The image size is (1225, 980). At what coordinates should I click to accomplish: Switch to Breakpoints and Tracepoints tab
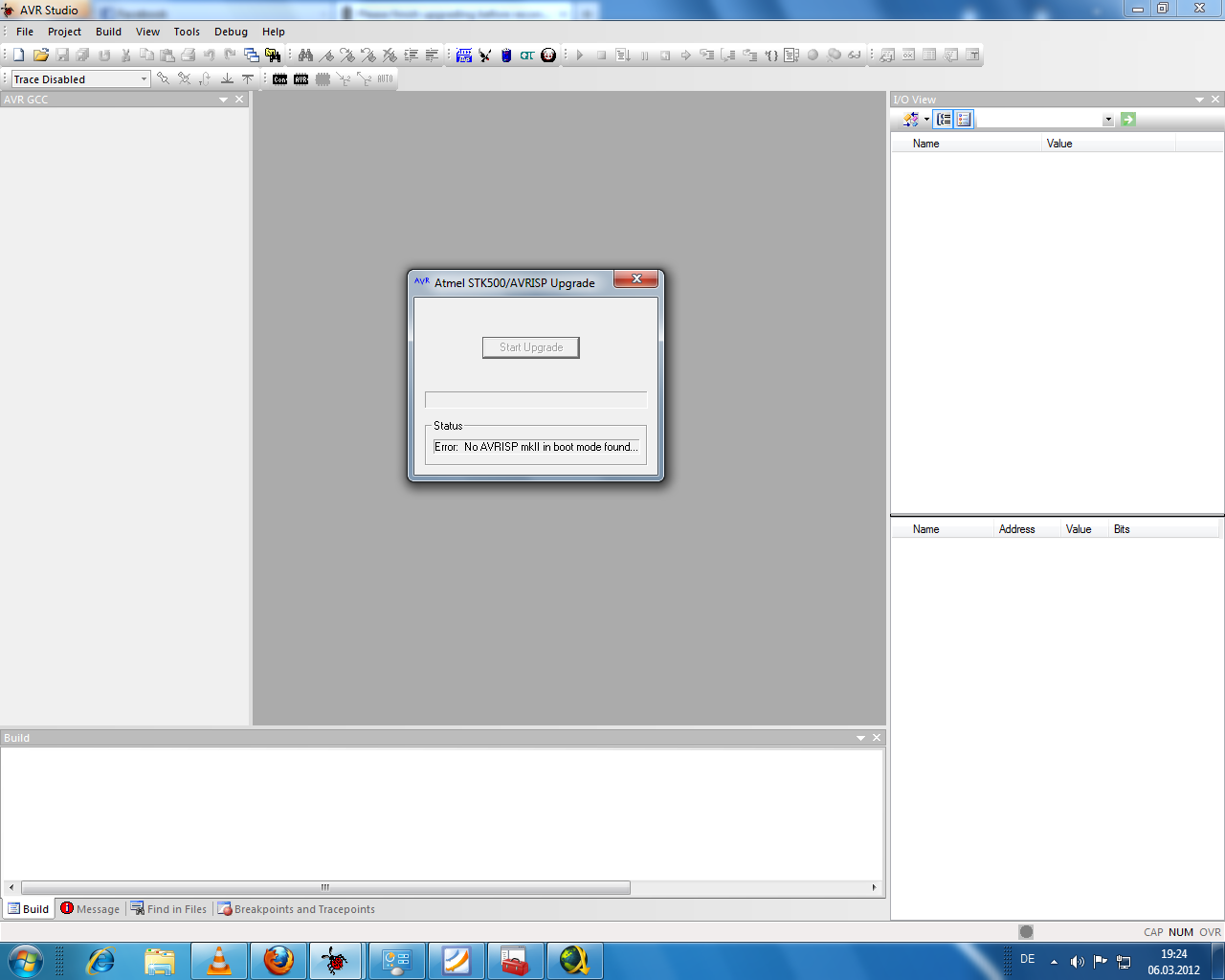[x=296, y=909]
